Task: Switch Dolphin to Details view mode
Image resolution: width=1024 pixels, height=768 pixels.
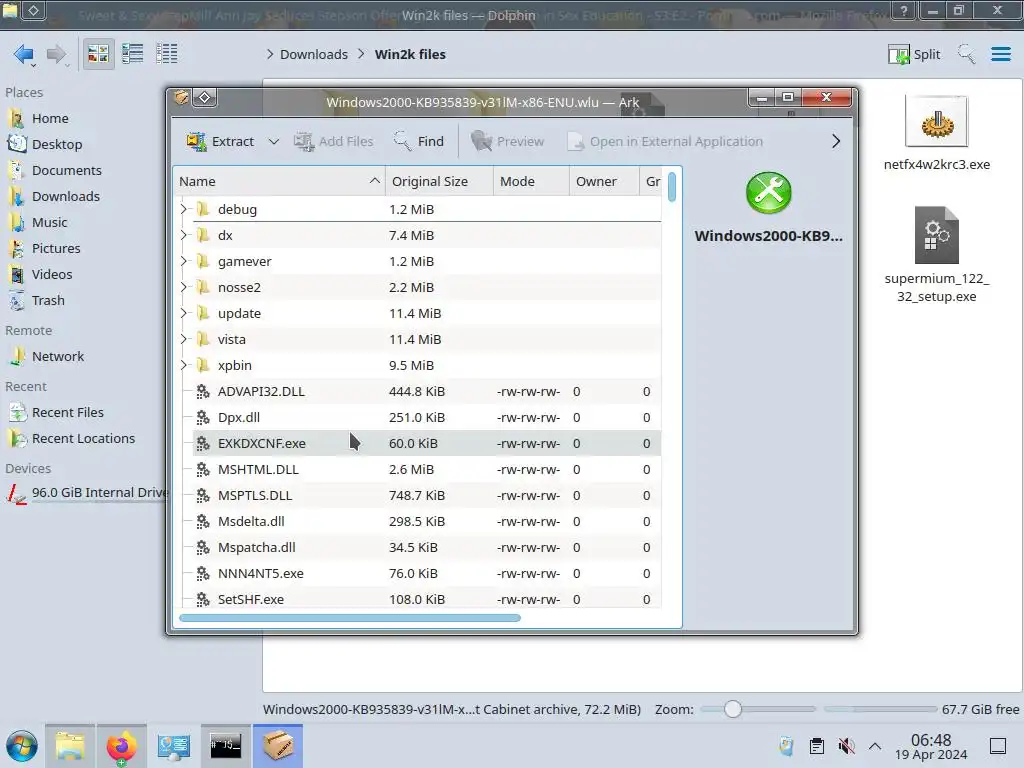Action: [x=167, y=54]
